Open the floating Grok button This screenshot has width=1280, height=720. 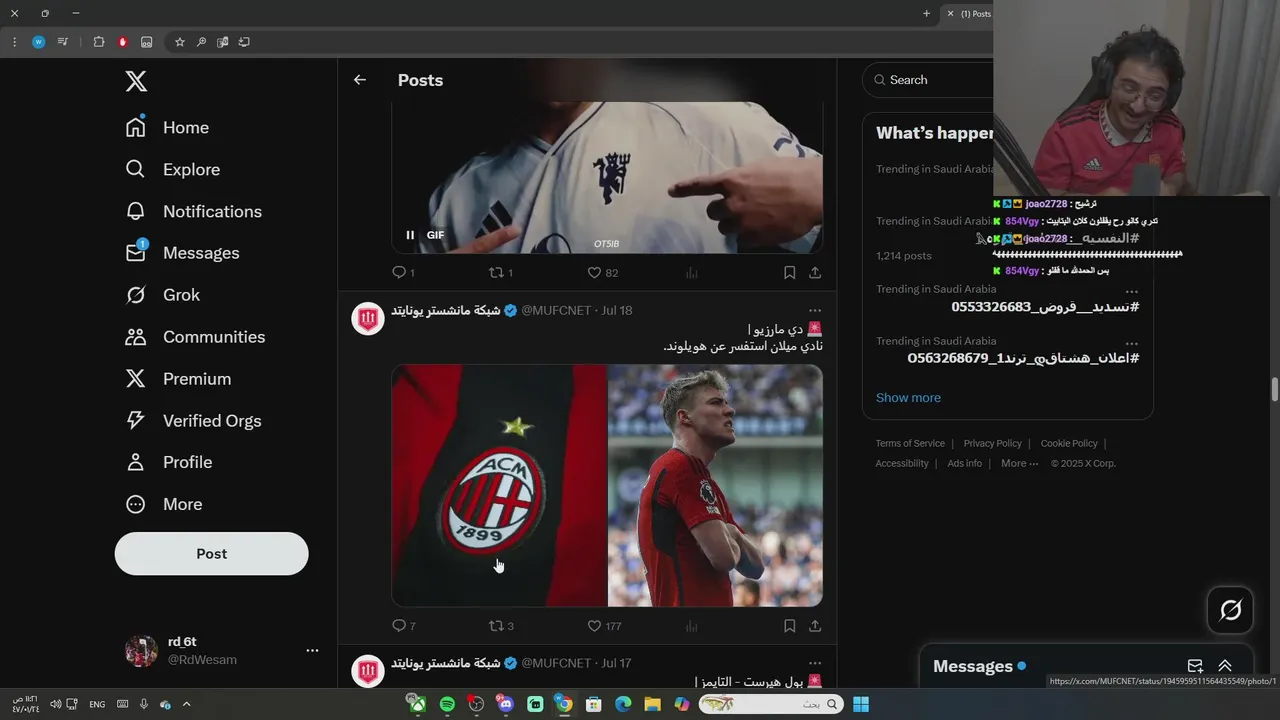(x=1230, y=610)
